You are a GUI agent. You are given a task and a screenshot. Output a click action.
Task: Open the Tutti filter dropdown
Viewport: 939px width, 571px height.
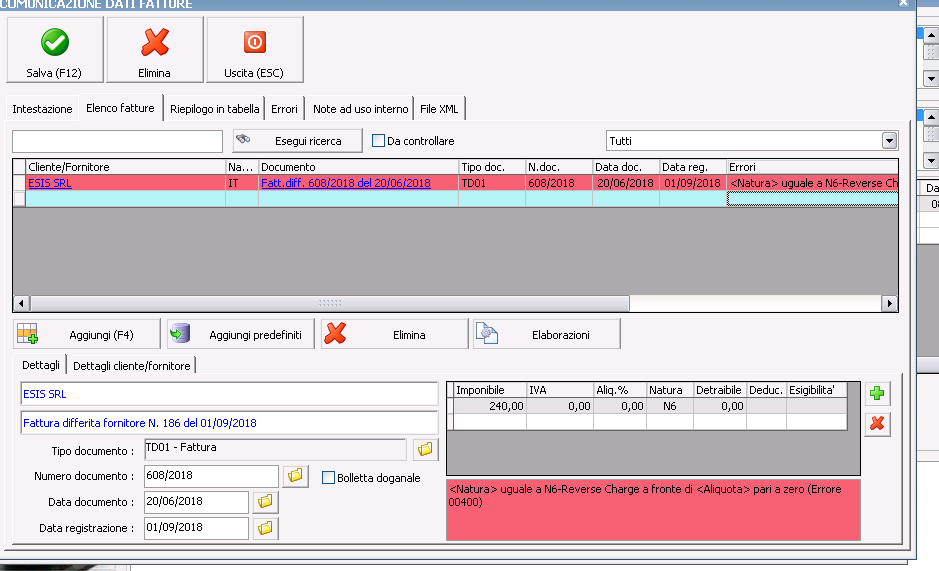pyautogui.click(x=889, y=141)
